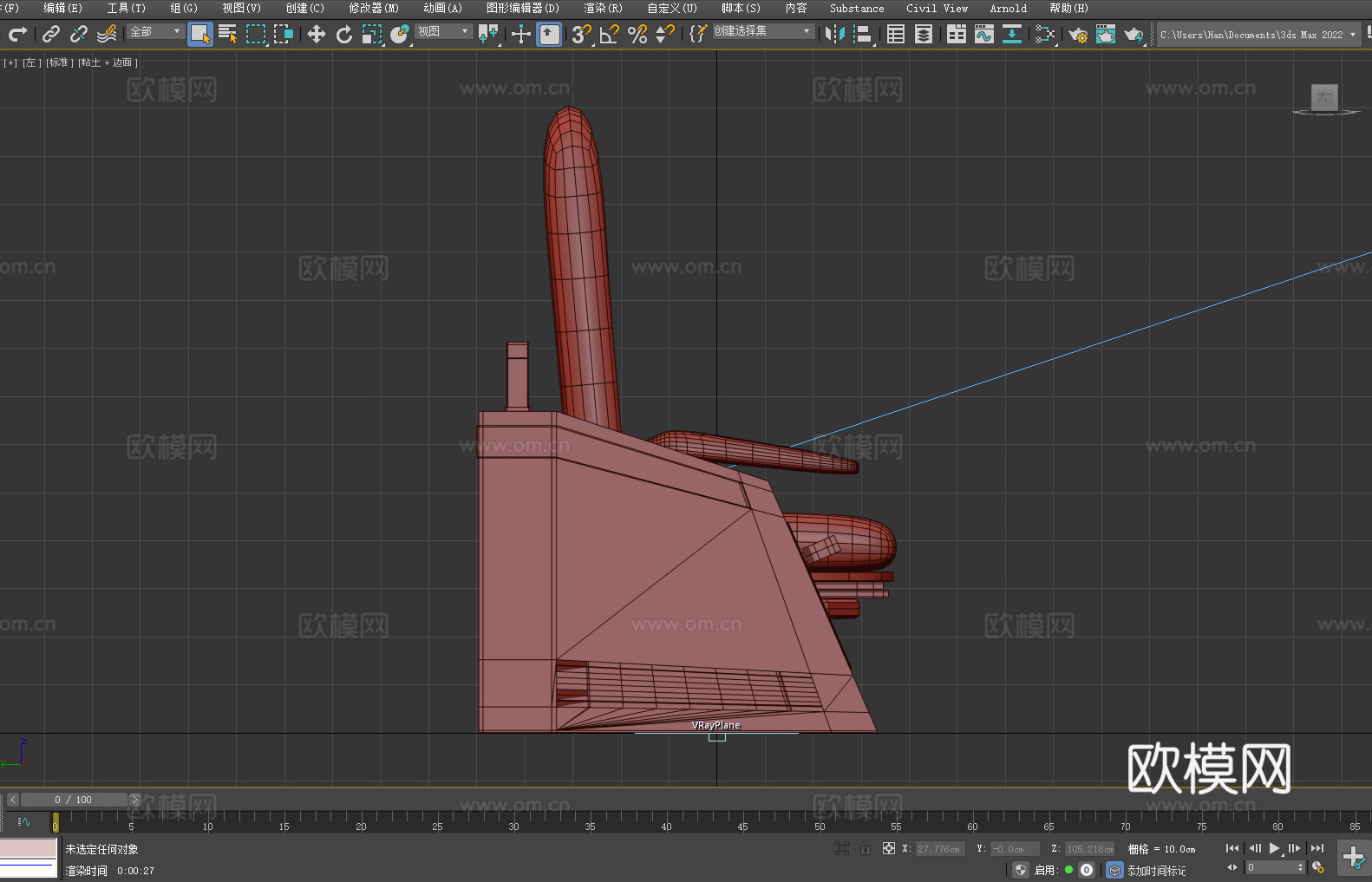Image resolution: width=1372 pixels, height=882 pixels.
Task: Click the Z coordinate field 105.218cm
Action: pyautogui.click(x=1089, y=849)
